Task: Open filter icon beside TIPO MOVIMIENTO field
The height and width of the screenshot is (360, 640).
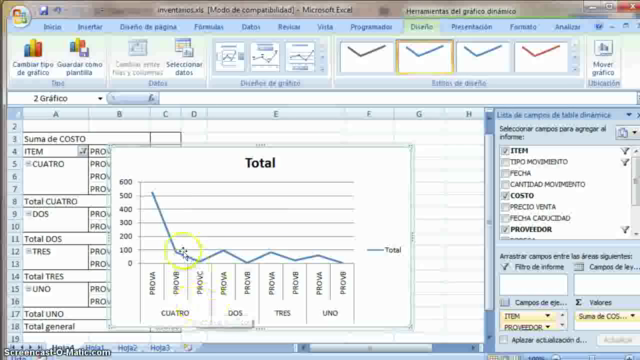Action: pos(625,162)
